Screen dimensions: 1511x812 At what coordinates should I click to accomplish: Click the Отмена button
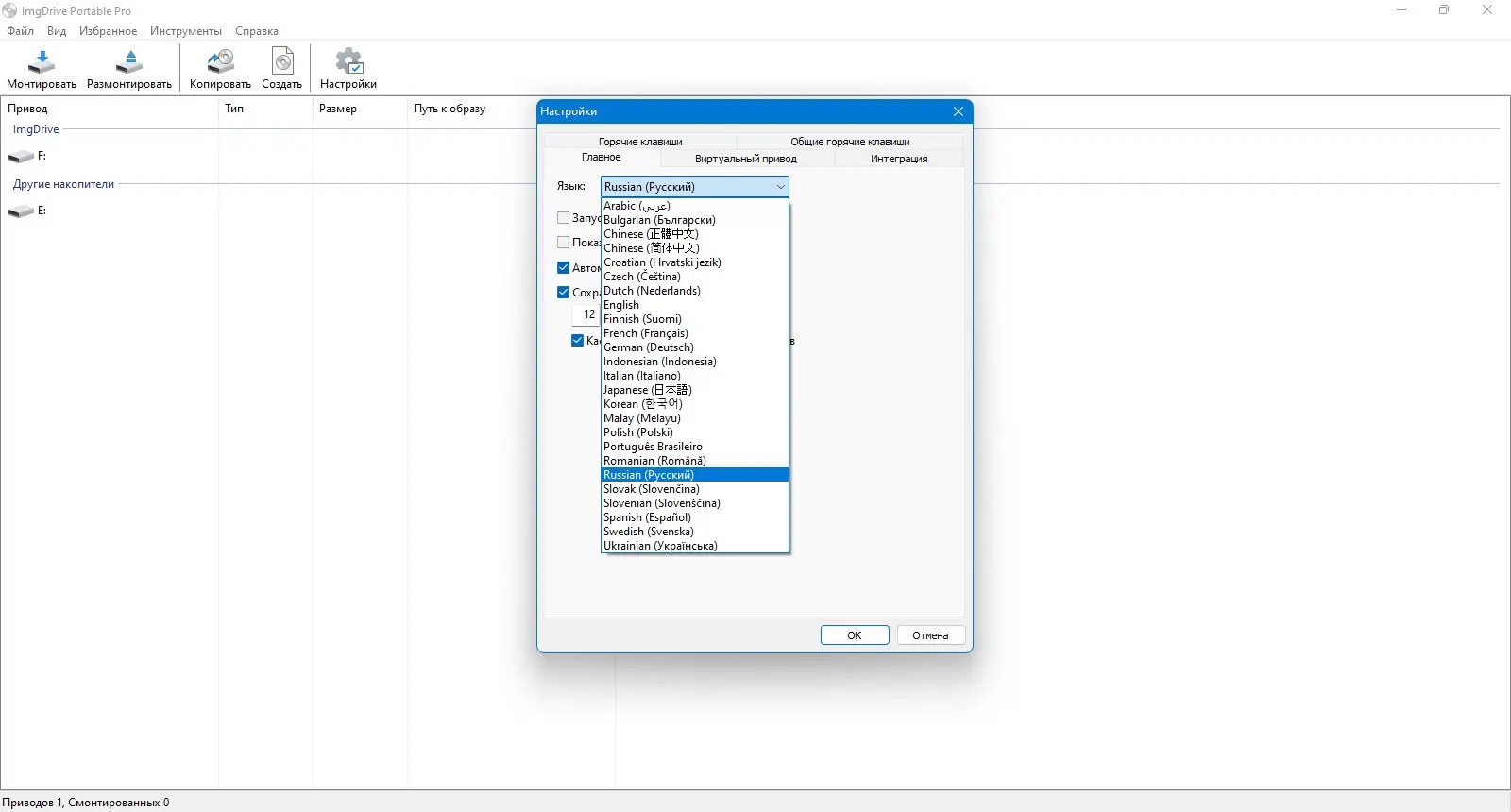(930, 635)
